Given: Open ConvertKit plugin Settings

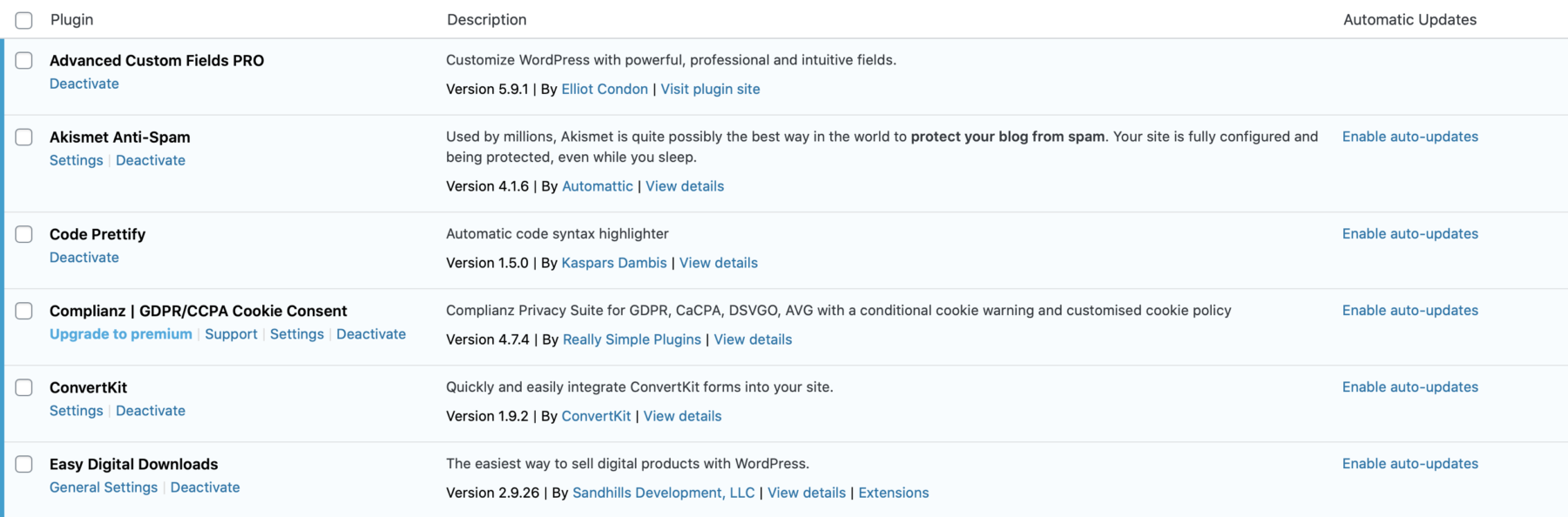Looking at the screenshot, I should pos(76,411).
